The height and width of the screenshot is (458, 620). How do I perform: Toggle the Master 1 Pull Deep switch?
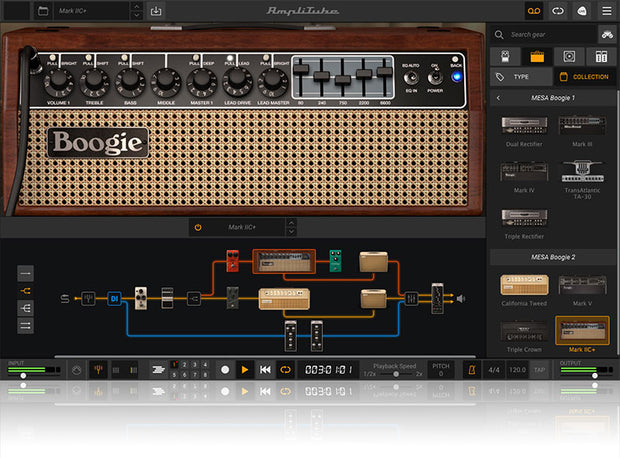coord(196,58)
